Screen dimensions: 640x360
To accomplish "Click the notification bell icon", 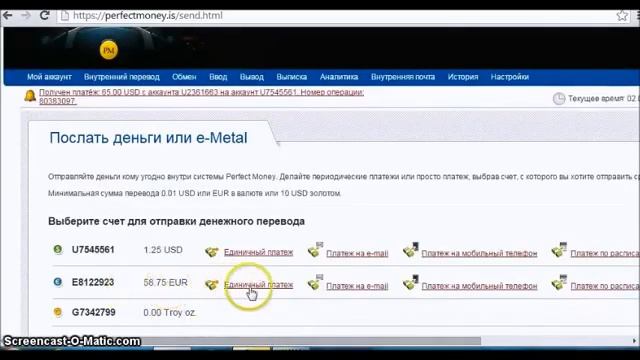I will point(30,96).
